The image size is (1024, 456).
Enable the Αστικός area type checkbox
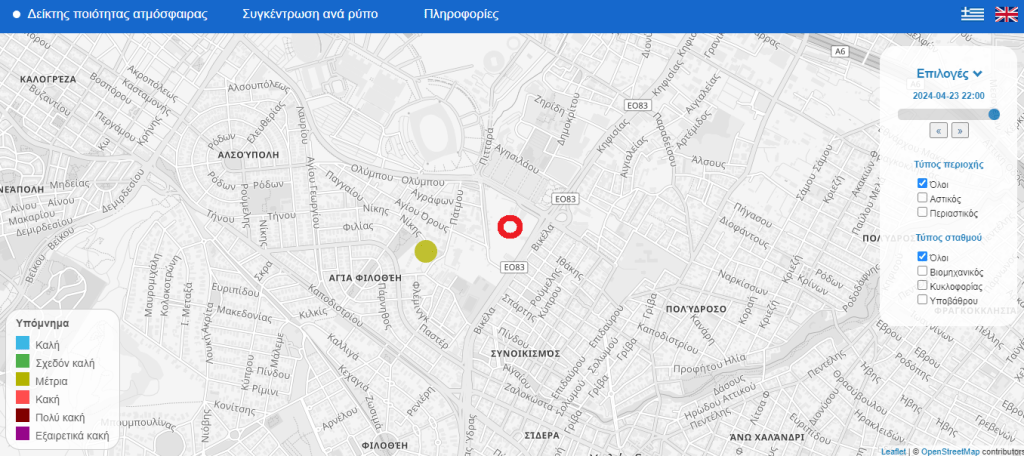(x=922, y=198)
